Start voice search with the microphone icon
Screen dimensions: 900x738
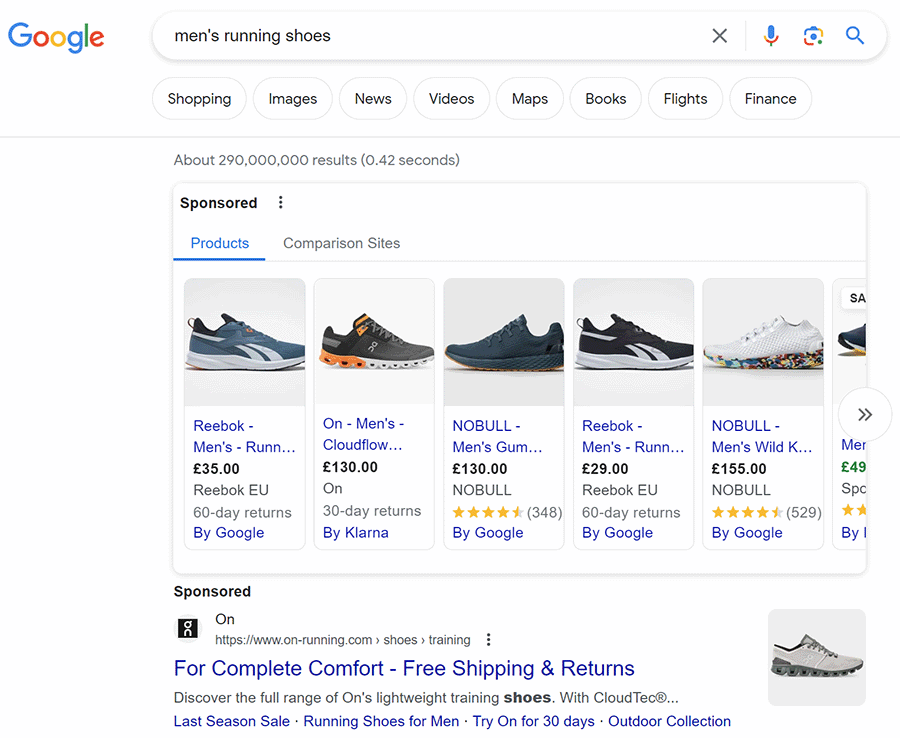point(771,36)
